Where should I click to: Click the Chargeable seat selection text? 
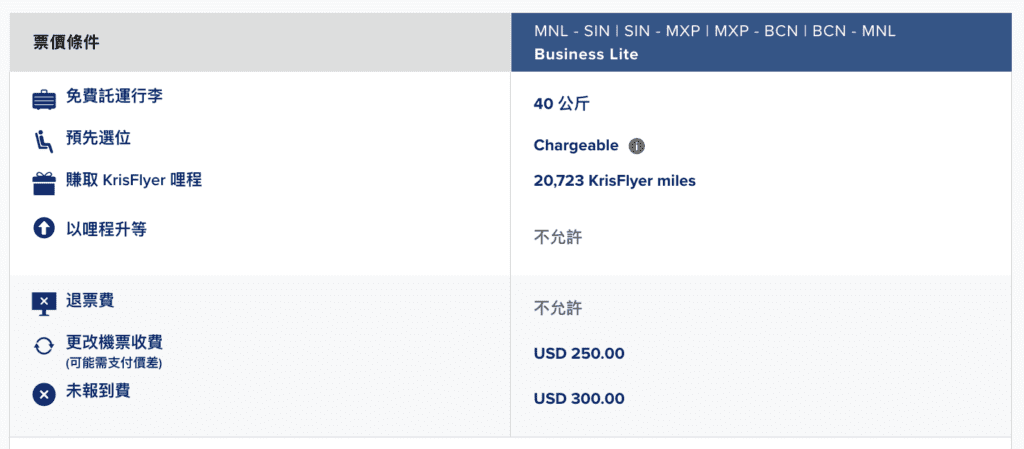point(576,146)
